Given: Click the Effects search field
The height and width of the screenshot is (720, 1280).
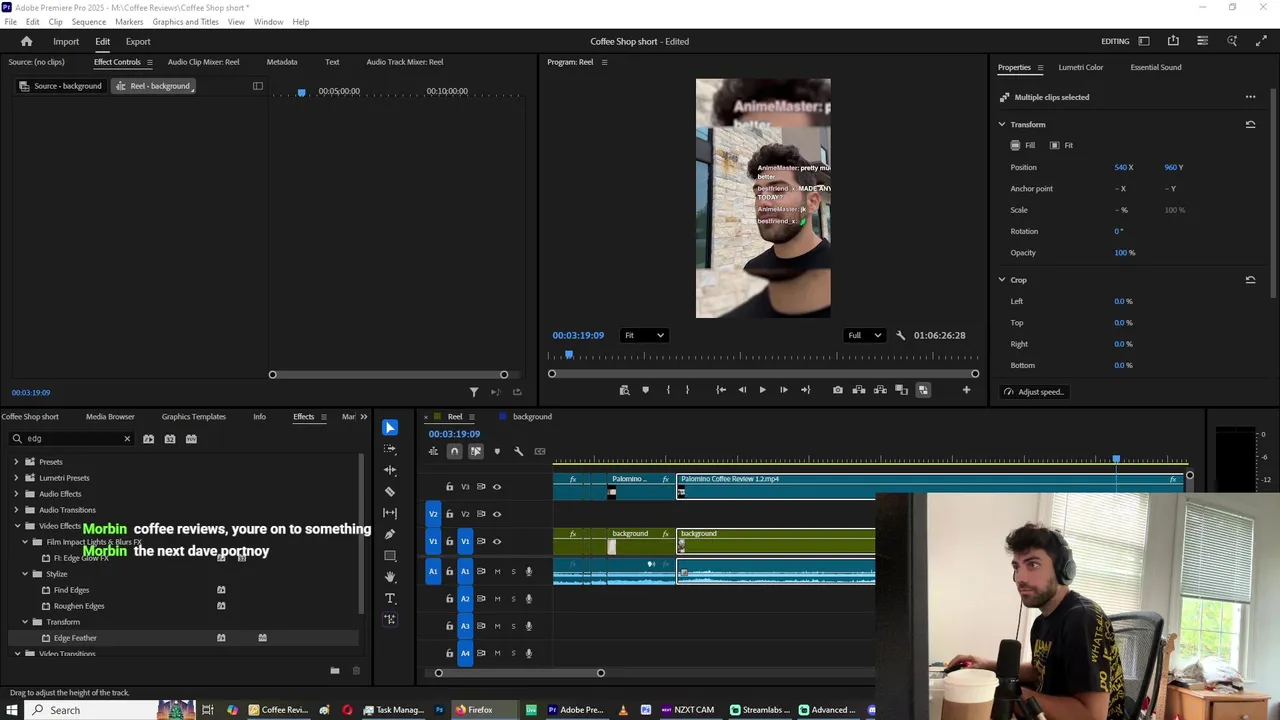Looking at the screenshot, I should click(72, 439).
